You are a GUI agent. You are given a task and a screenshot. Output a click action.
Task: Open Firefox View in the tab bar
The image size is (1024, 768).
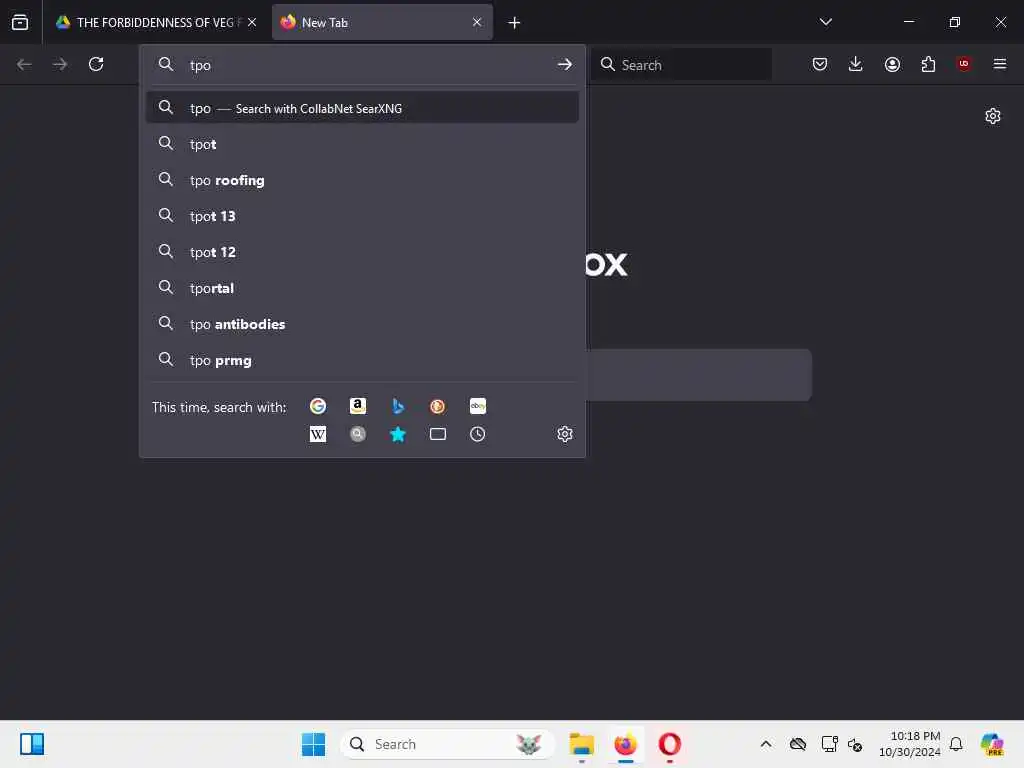click(20, 22)
